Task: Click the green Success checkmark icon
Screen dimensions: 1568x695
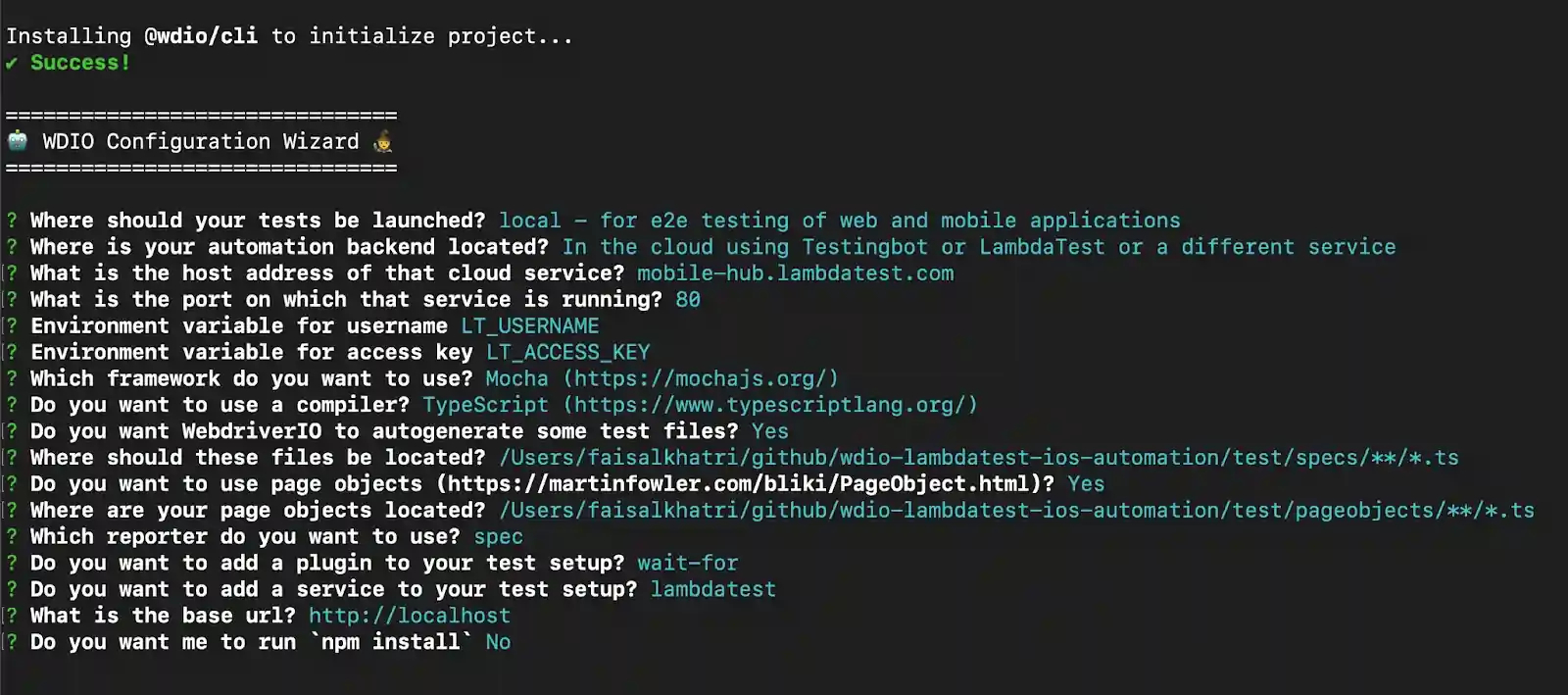Action: tap(11, 63)
